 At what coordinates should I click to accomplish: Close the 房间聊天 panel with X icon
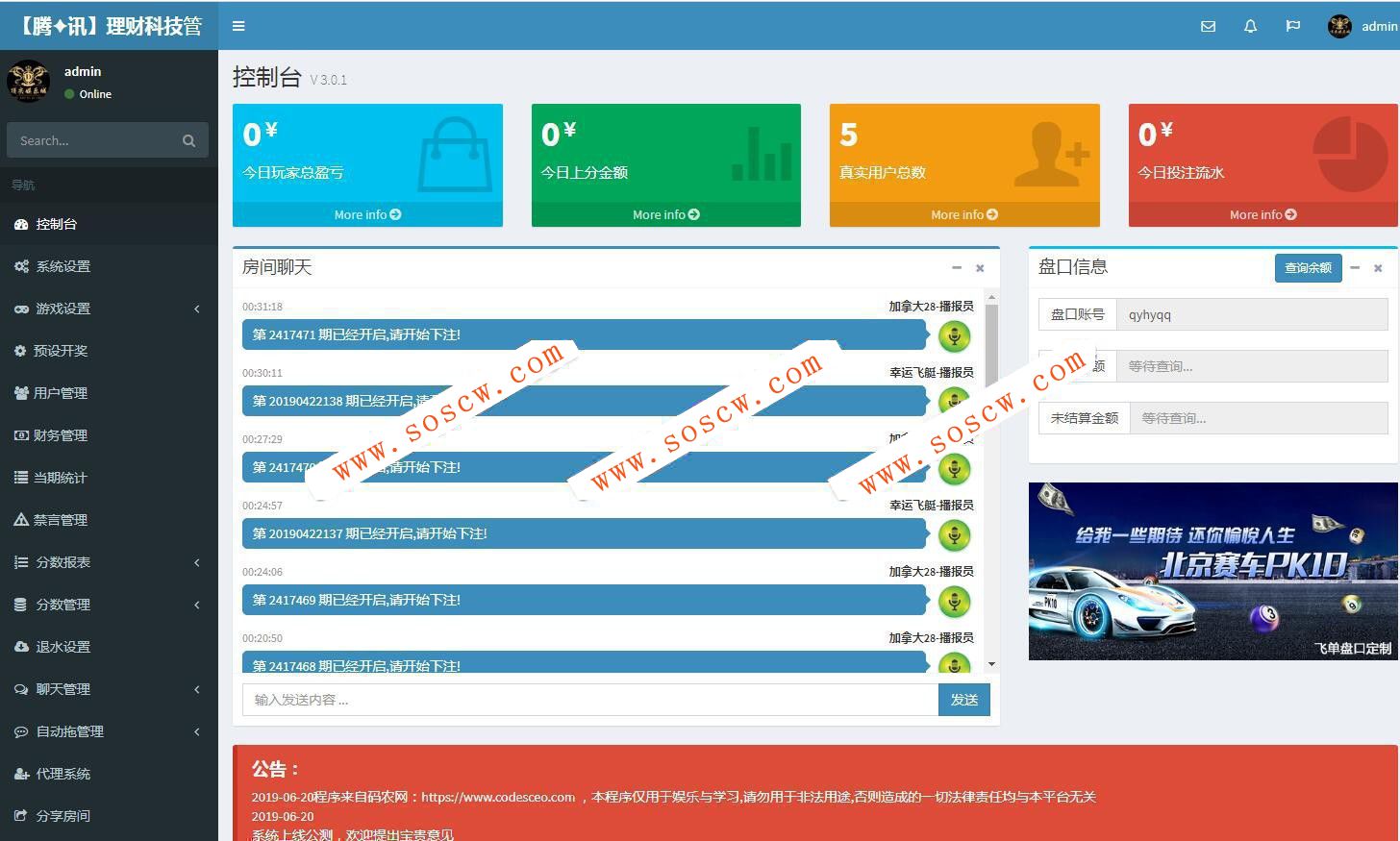[980, 268]
